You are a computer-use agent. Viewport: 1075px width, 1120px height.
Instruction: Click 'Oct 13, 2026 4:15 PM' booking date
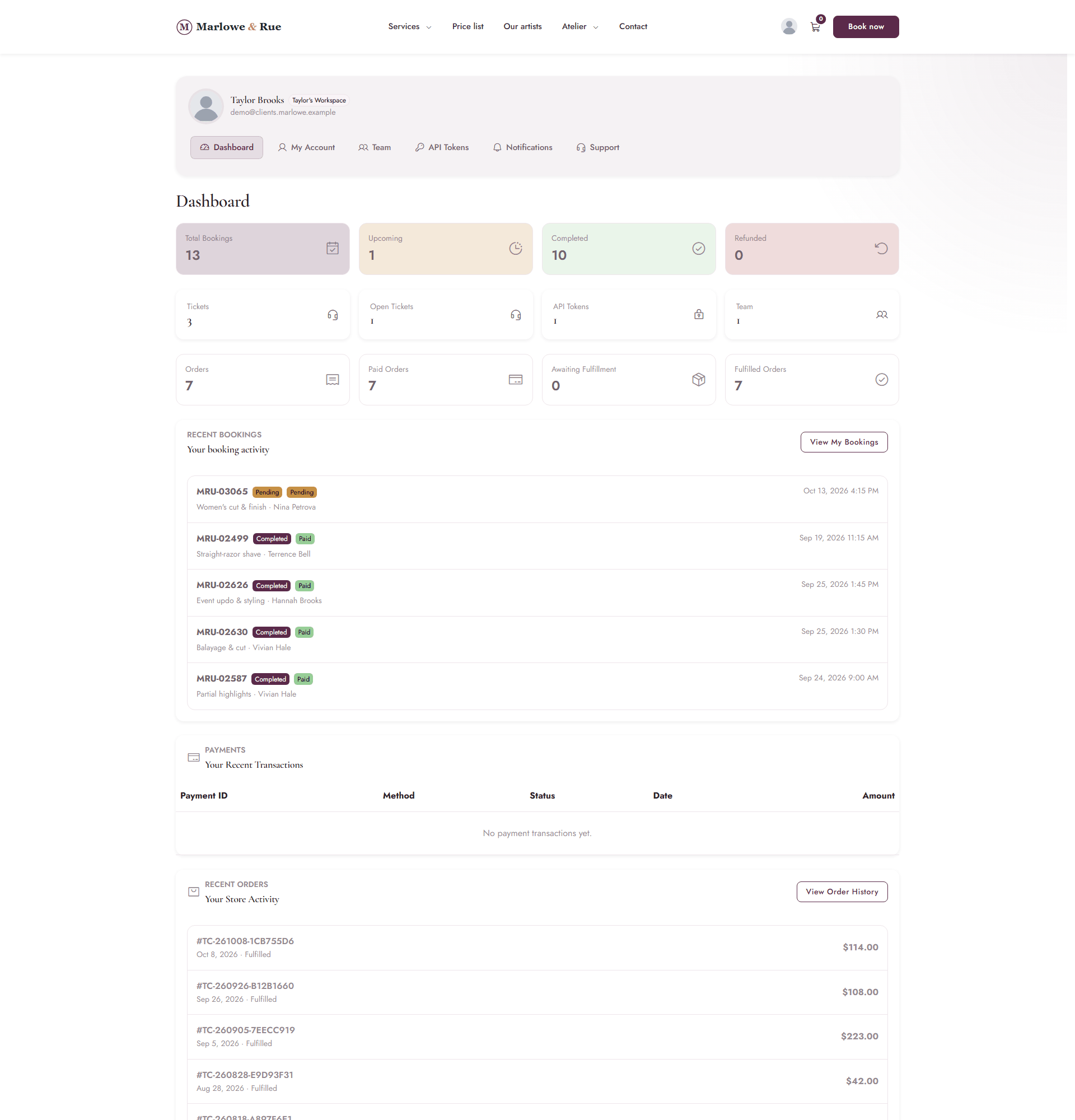841,491
